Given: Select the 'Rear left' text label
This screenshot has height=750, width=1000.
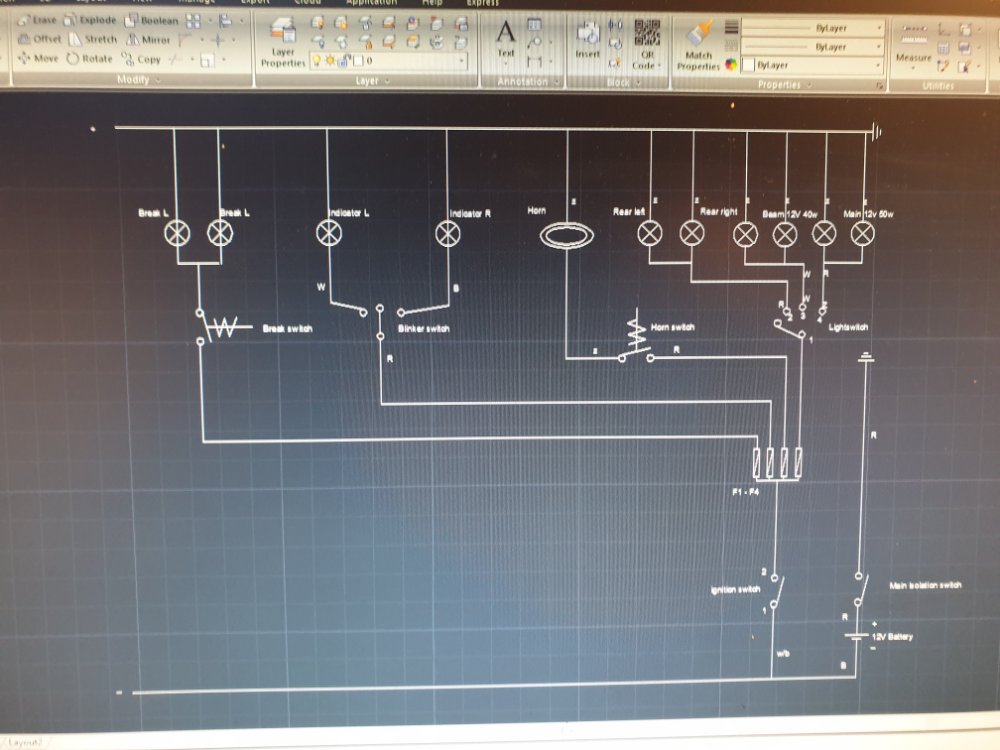Looking at the screenshot, I should click(x=629, y=211).
